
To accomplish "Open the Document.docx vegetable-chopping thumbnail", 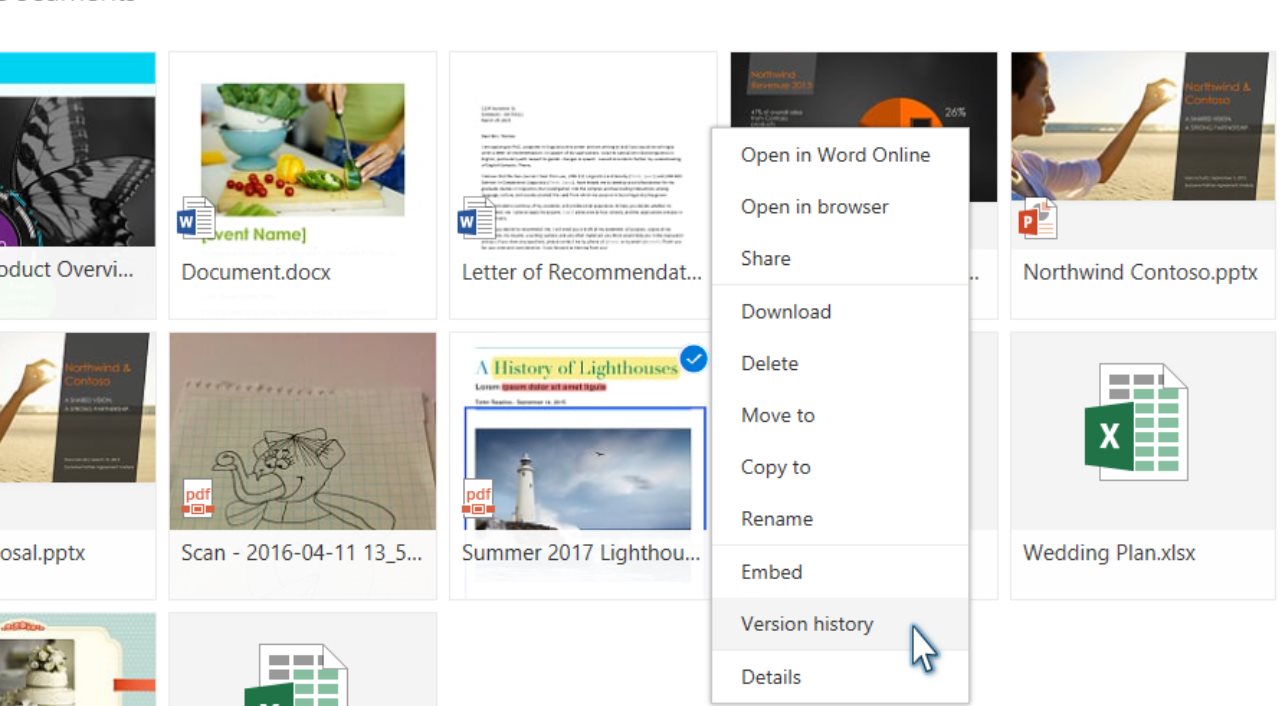I will pyautogui.click(x=303, y=149).
